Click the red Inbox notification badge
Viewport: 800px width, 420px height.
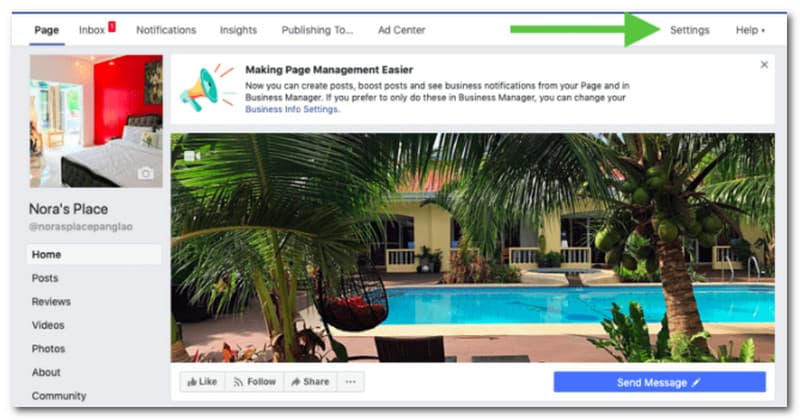point(112,27)
